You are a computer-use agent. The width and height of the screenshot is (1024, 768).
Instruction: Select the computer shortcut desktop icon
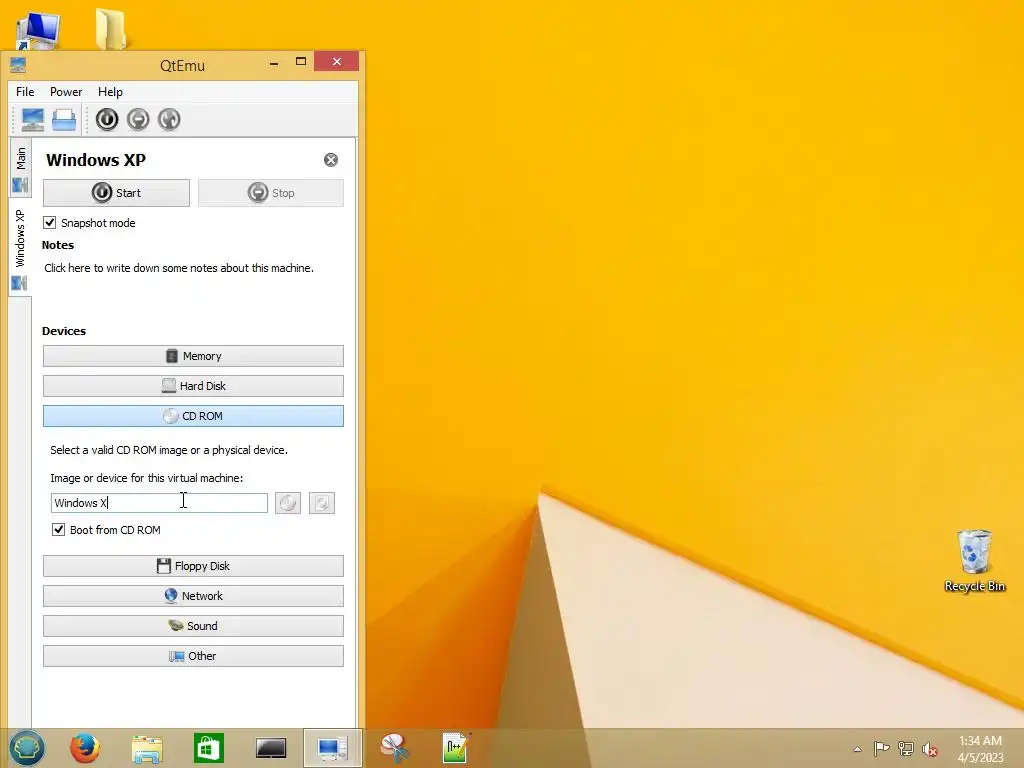tap(38, 30)
